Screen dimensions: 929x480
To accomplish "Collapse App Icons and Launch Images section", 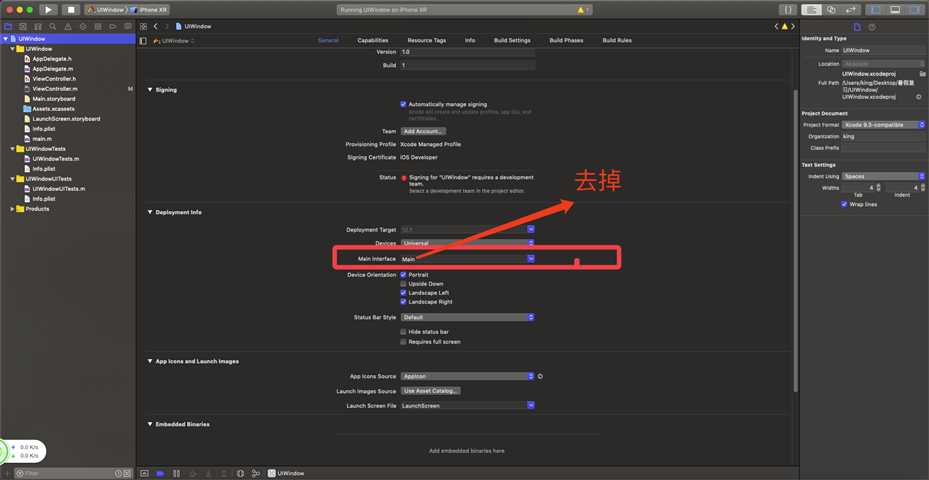I will click(x=150, y=361).
